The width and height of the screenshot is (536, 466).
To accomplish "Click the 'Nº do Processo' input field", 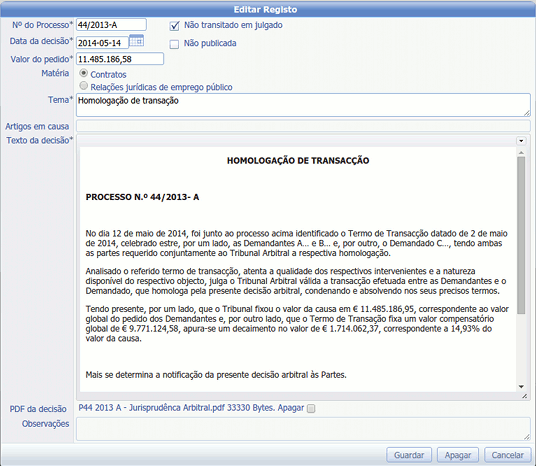I will pyautogui.click(x=111, y=25).
